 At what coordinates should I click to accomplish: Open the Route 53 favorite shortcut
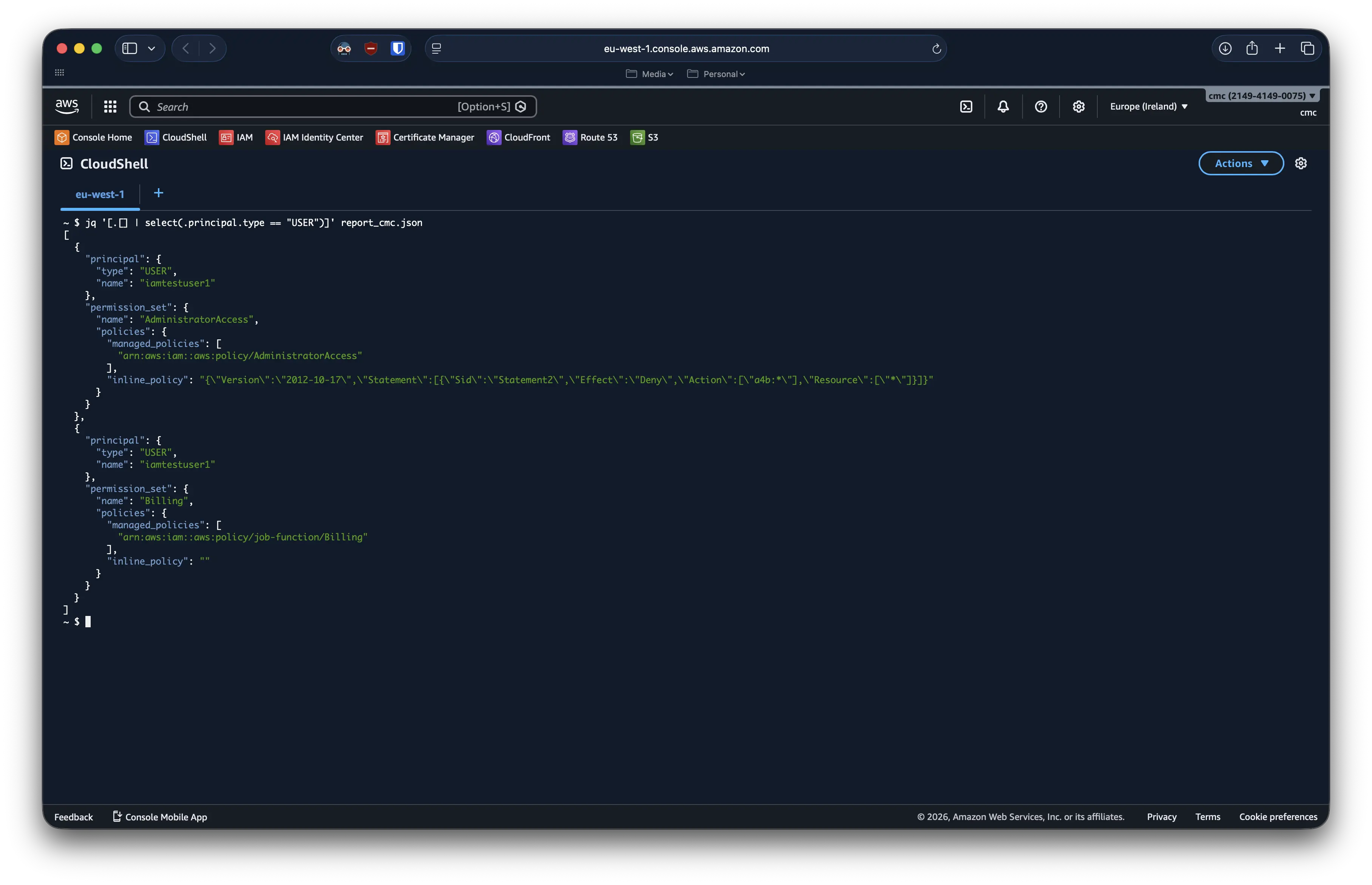tap(590, 137)
